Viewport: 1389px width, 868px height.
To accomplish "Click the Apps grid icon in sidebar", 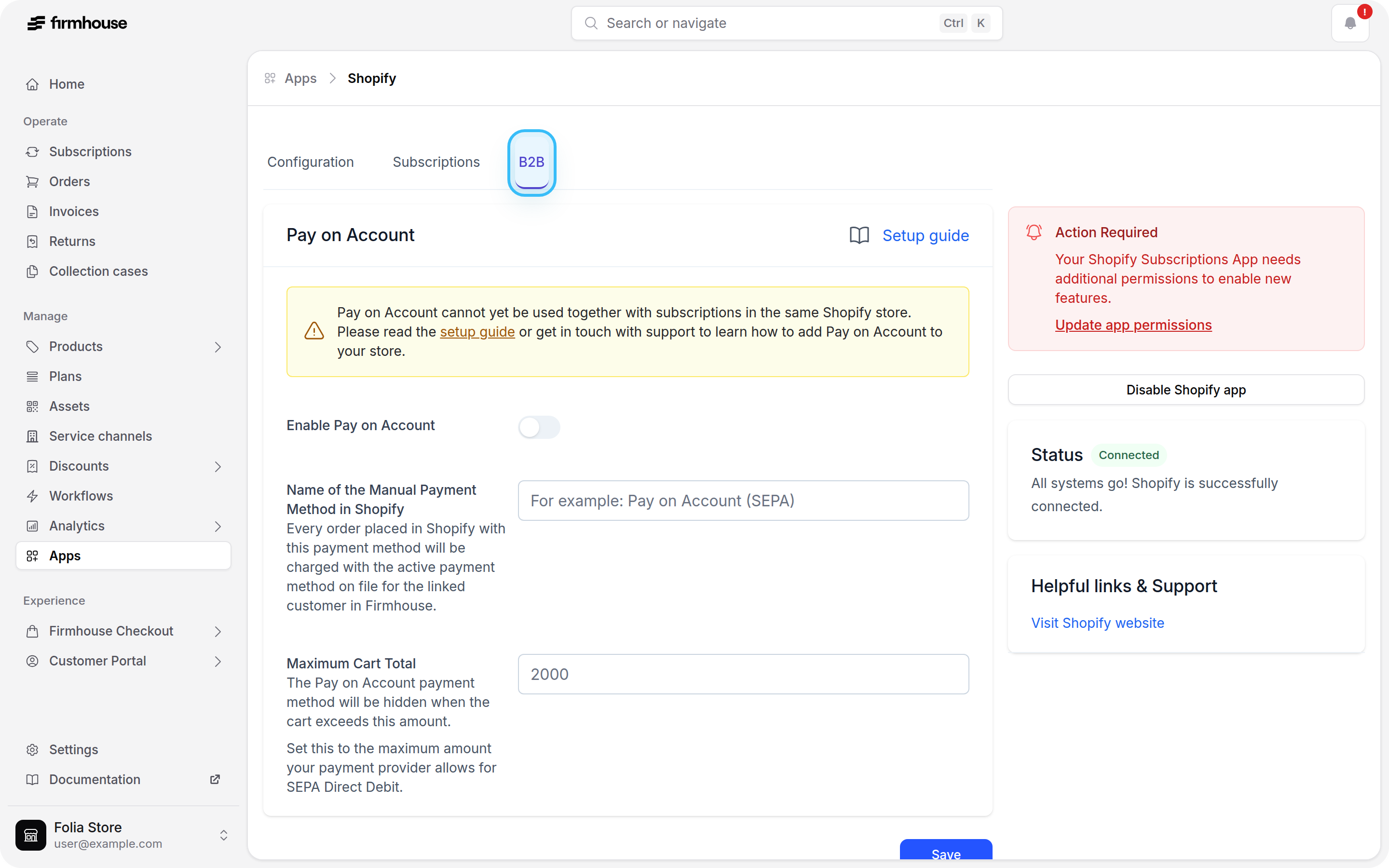I will click(33, 556).
